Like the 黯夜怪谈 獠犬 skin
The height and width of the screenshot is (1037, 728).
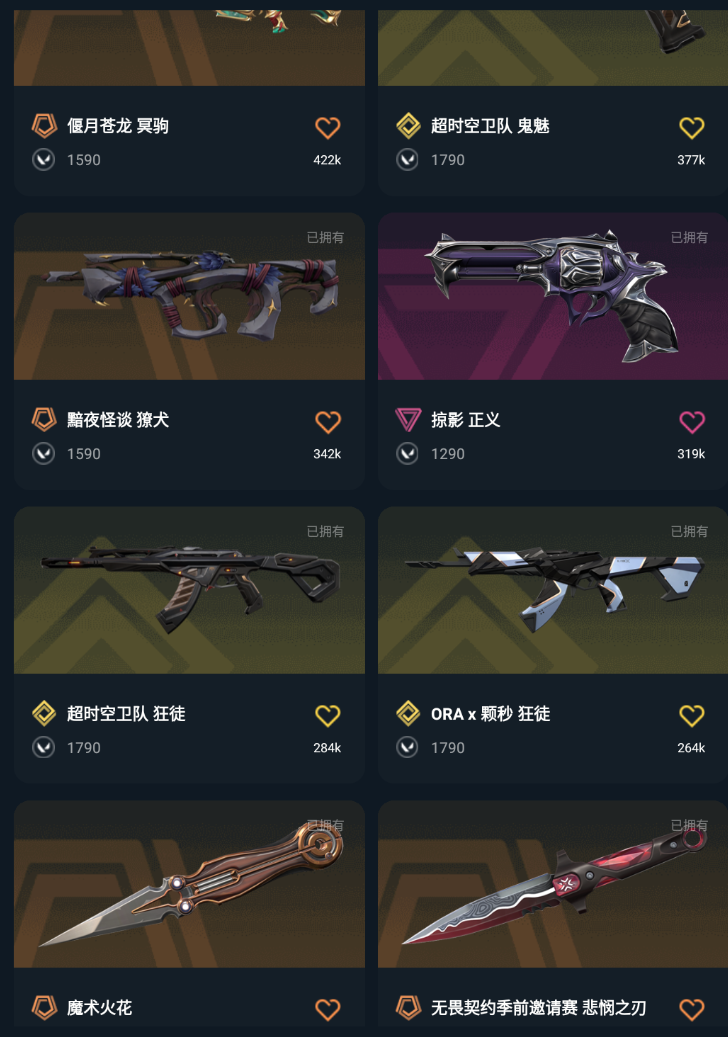(x=327, y=422)
